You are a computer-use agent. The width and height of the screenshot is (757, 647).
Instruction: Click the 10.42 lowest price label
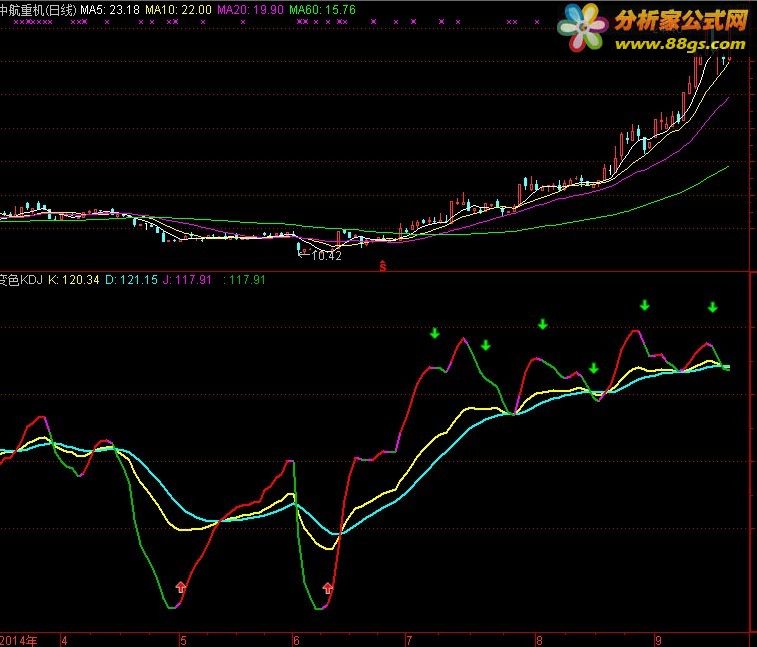326,256
